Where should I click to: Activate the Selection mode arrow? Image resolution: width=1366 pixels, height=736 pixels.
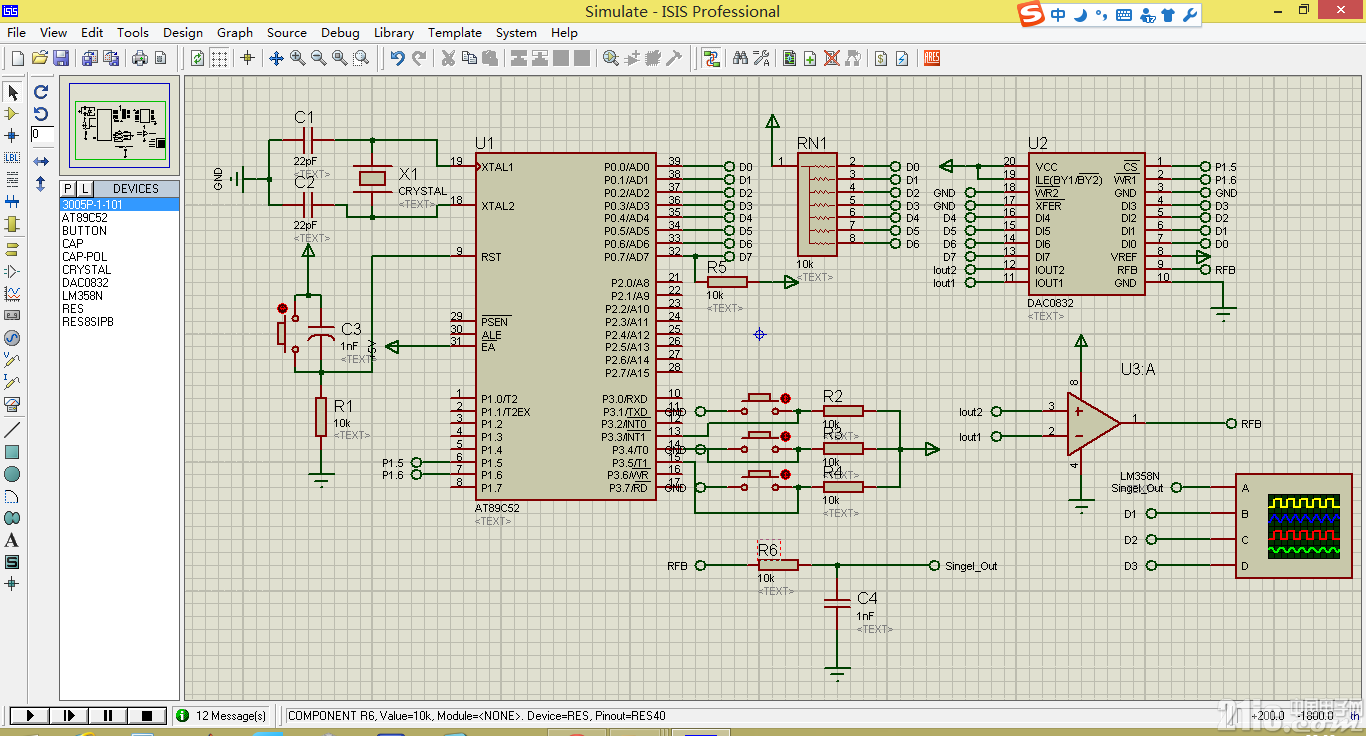[x=12, y=92]
